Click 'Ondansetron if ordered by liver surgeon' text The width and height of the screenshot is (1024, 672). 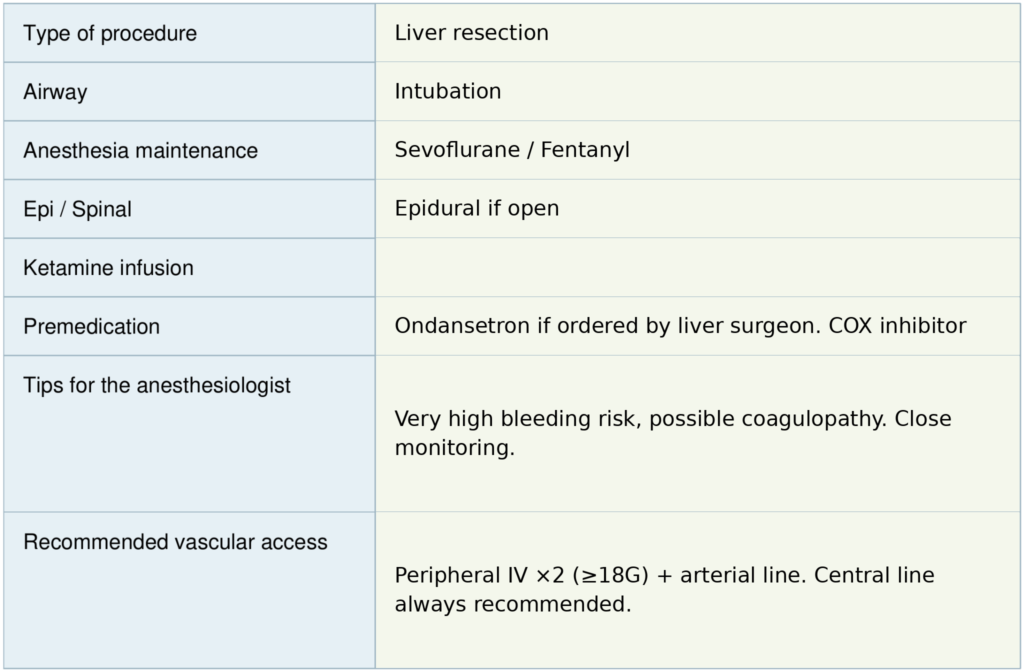pyautogui.click(x=607, y=326)
